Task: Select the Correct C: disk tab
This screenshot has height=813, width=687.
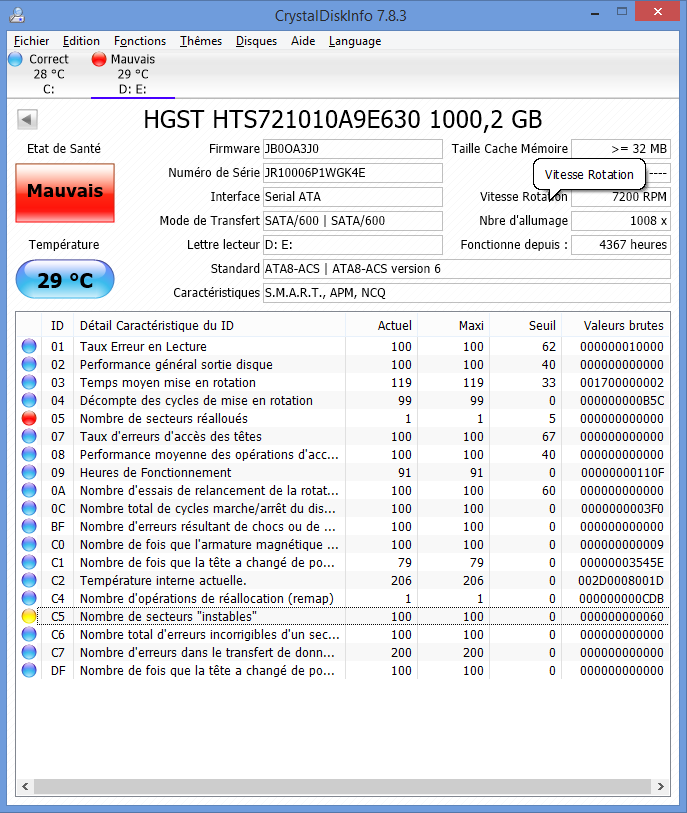Action: tap(48, 74)
